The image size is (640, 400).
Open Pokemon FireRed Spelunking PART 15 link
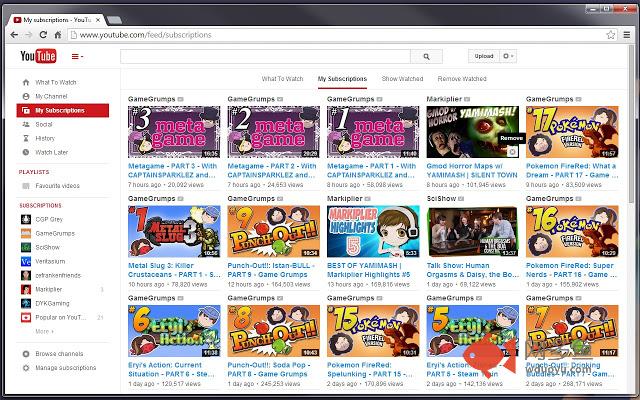coord(370,370)
